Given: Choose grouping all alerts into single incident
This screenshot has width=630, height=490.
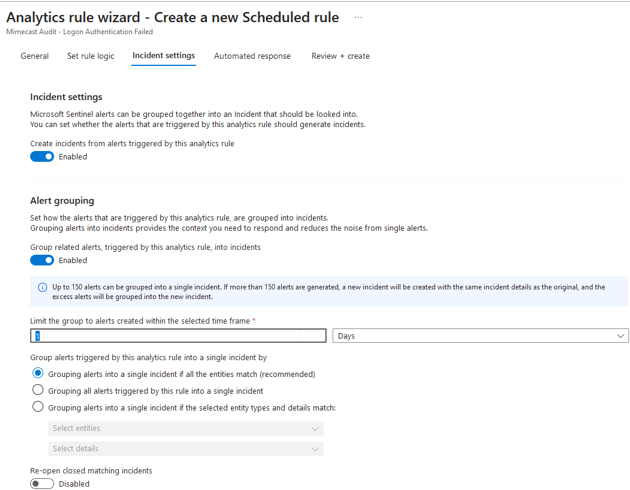Looking at the screenshot, I should pos(38,390).
